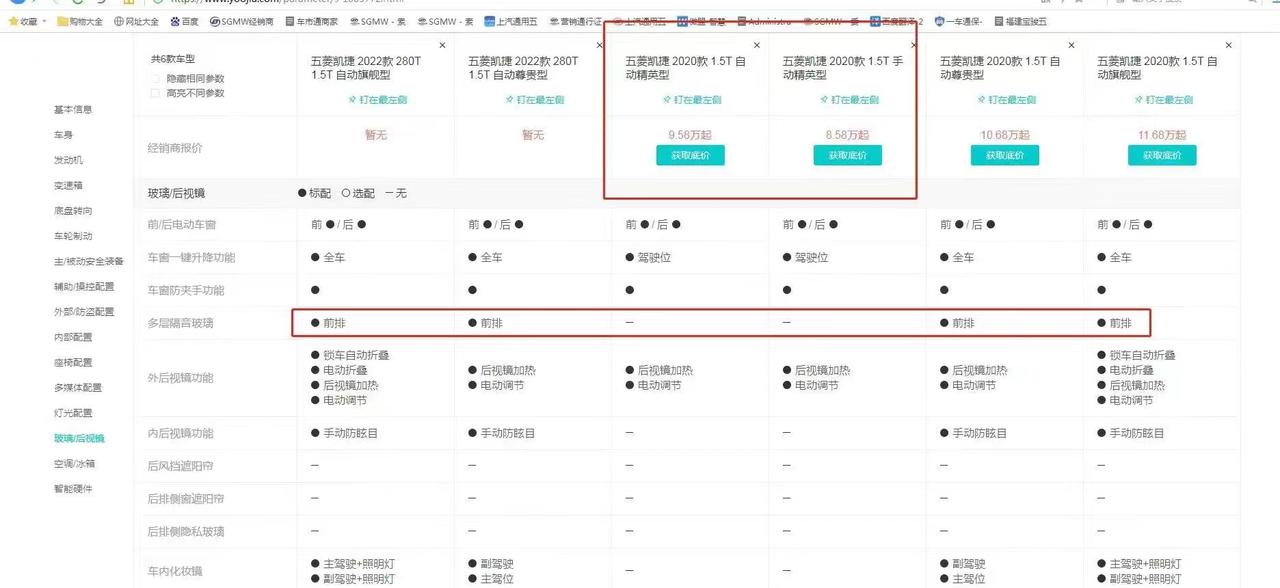
Task: Open the SGMW经销商 bookmark
Action: point(242,21)
